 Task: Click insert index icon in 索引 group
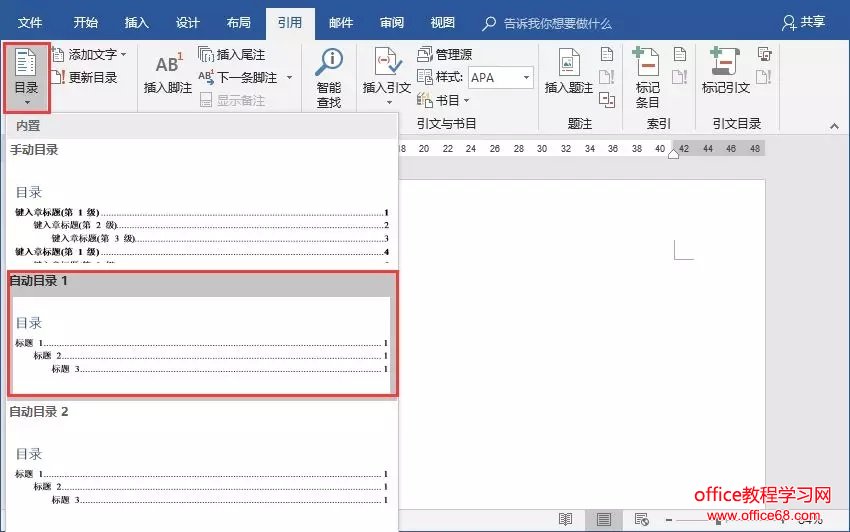[x=680, y=54]
